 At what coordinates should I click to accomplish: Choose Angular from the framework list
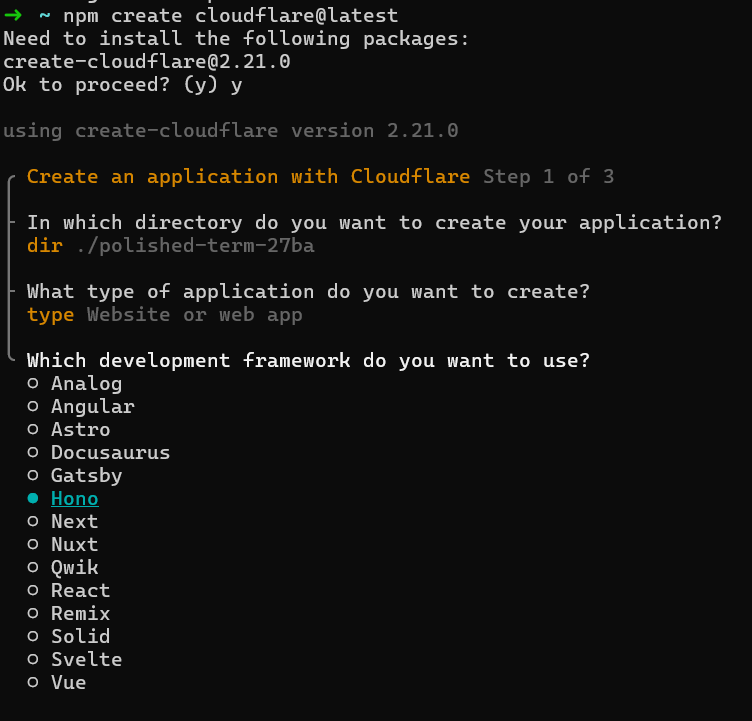[x=92, y=407]
